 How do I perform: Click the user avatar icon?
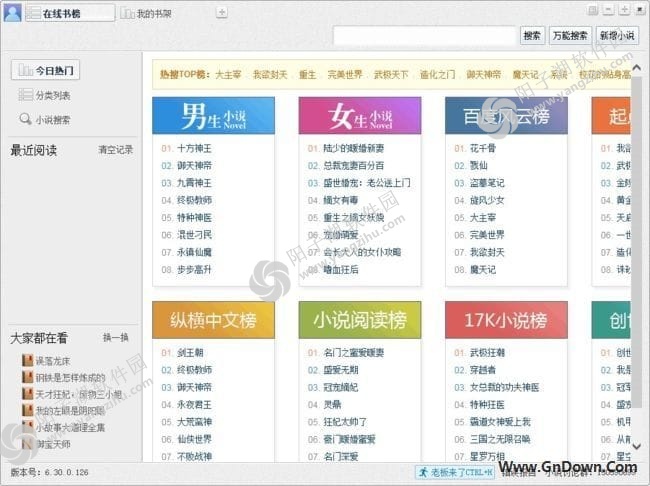(x=12, y=12)
